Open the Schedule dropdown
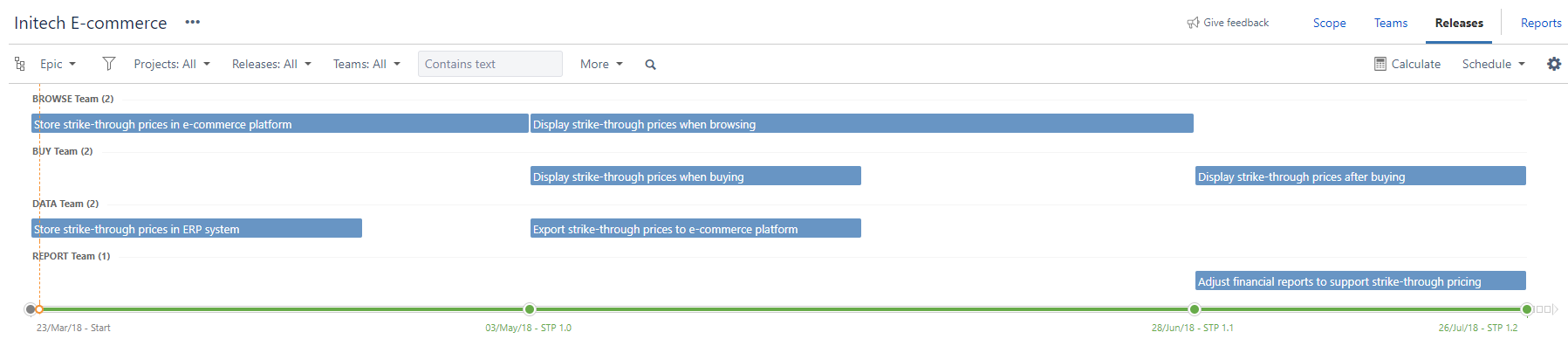Viewport: 1568px width, 353px height. coord(1494,64)
